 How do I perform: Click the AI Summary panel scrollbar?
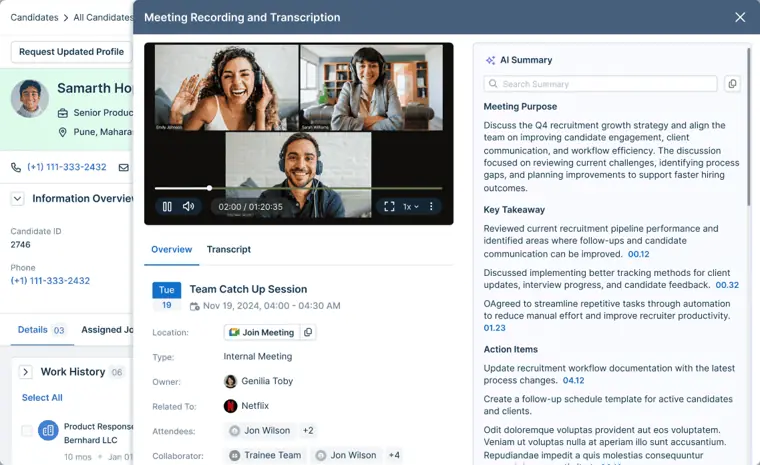click(749, 126)
